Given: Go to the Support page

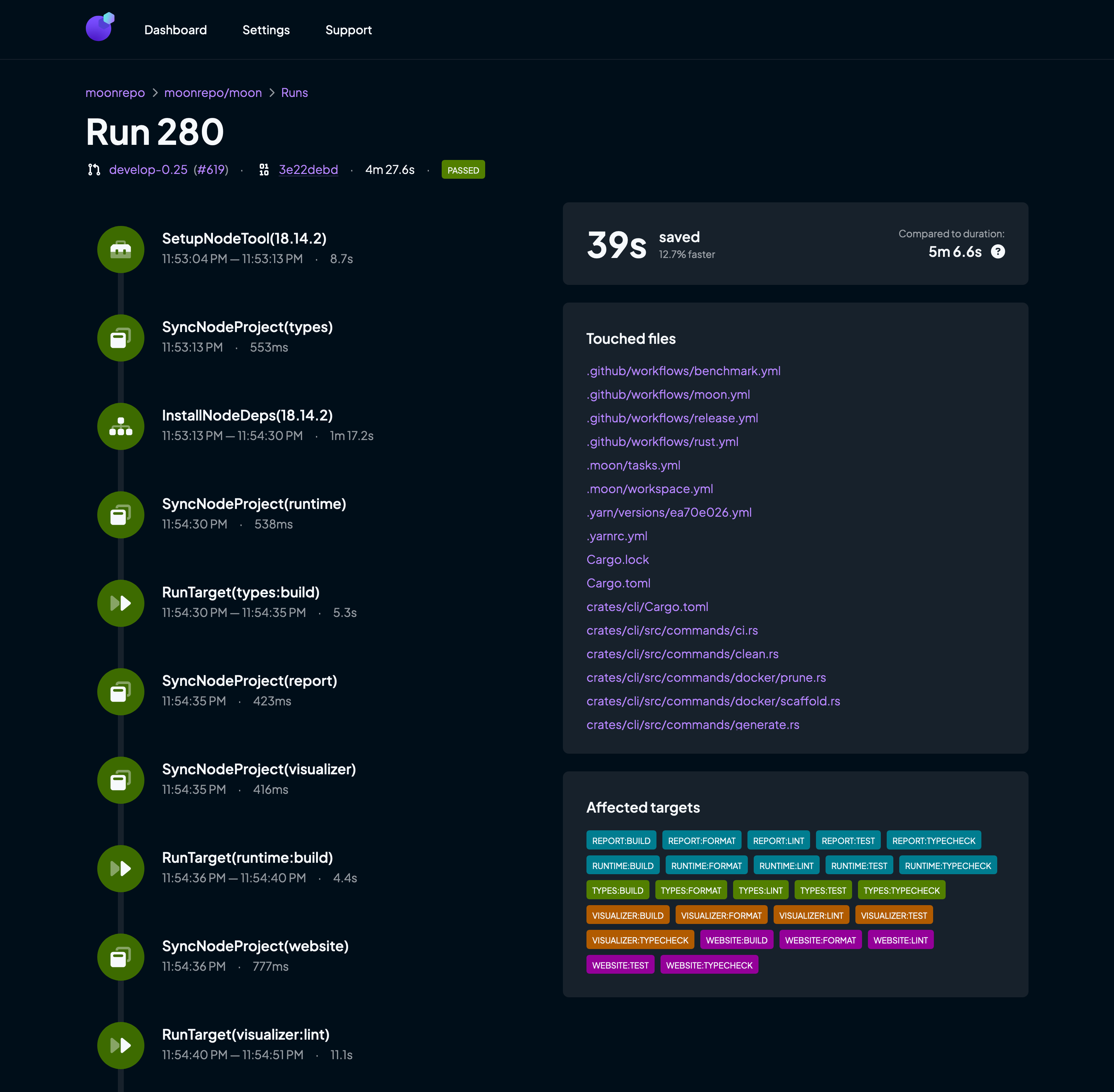Looking at the screenshot, I should (x=348, y=30).
